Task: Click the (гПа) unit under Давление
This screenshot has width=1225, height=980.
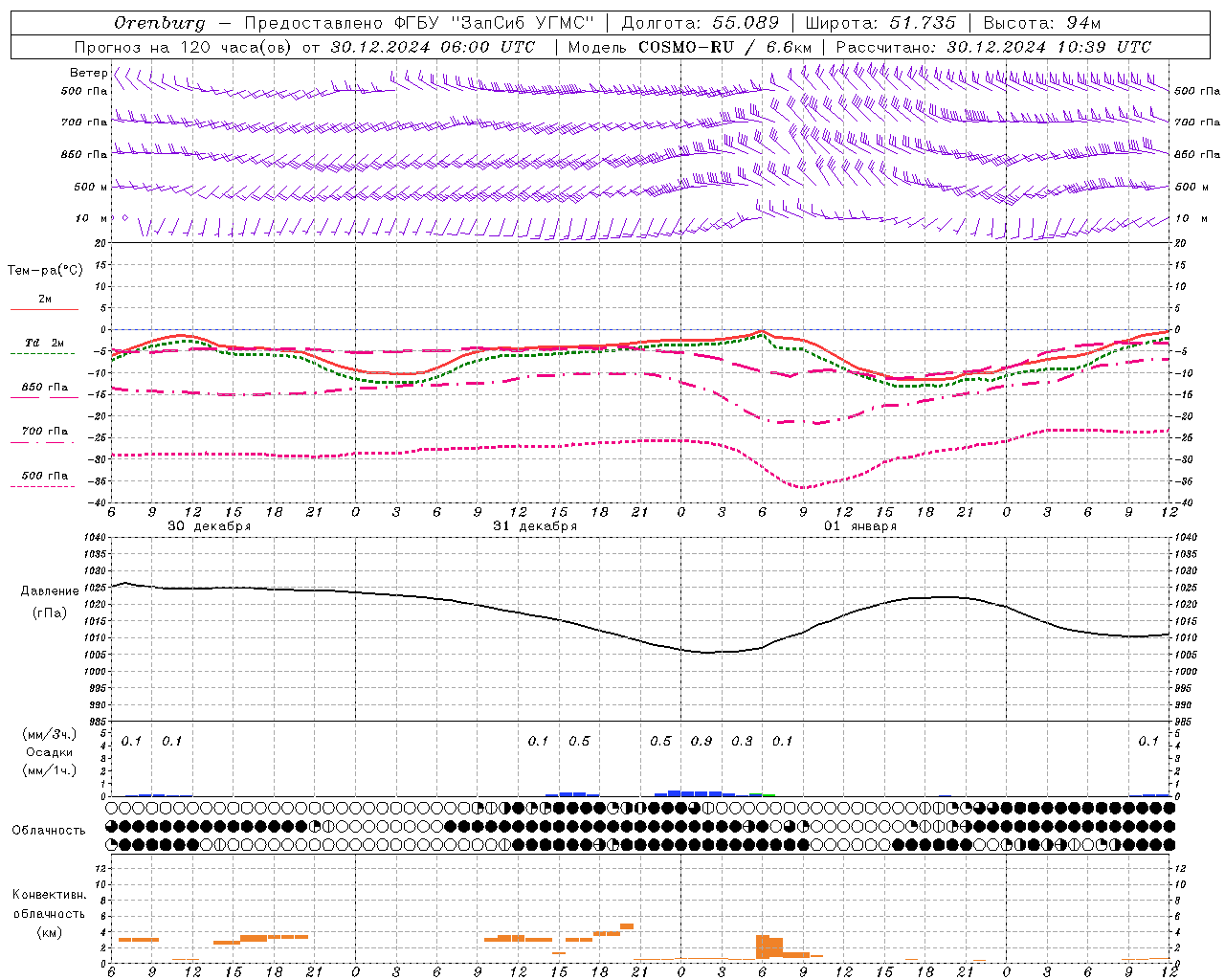Action: coord(50,613)
